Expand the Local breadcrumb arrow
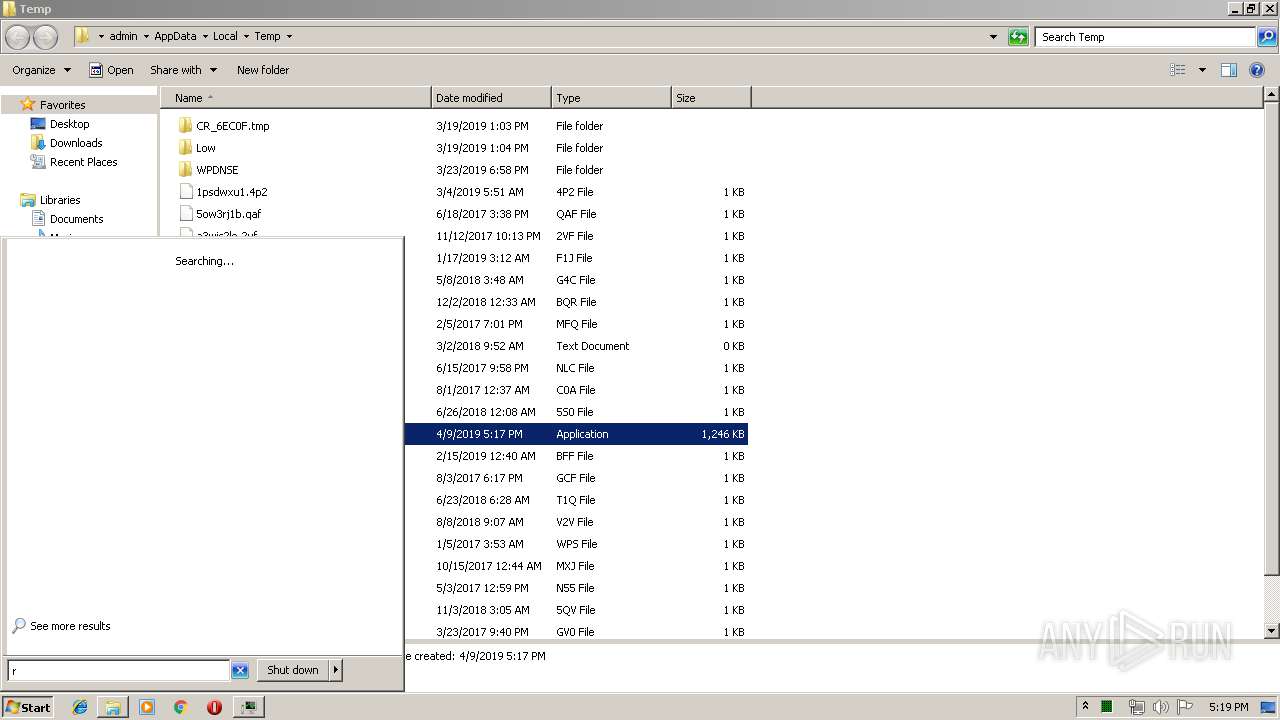Image resolution: width=1280 pixels, height=720 pixels. pyautogui.click(x=246, y=37)
